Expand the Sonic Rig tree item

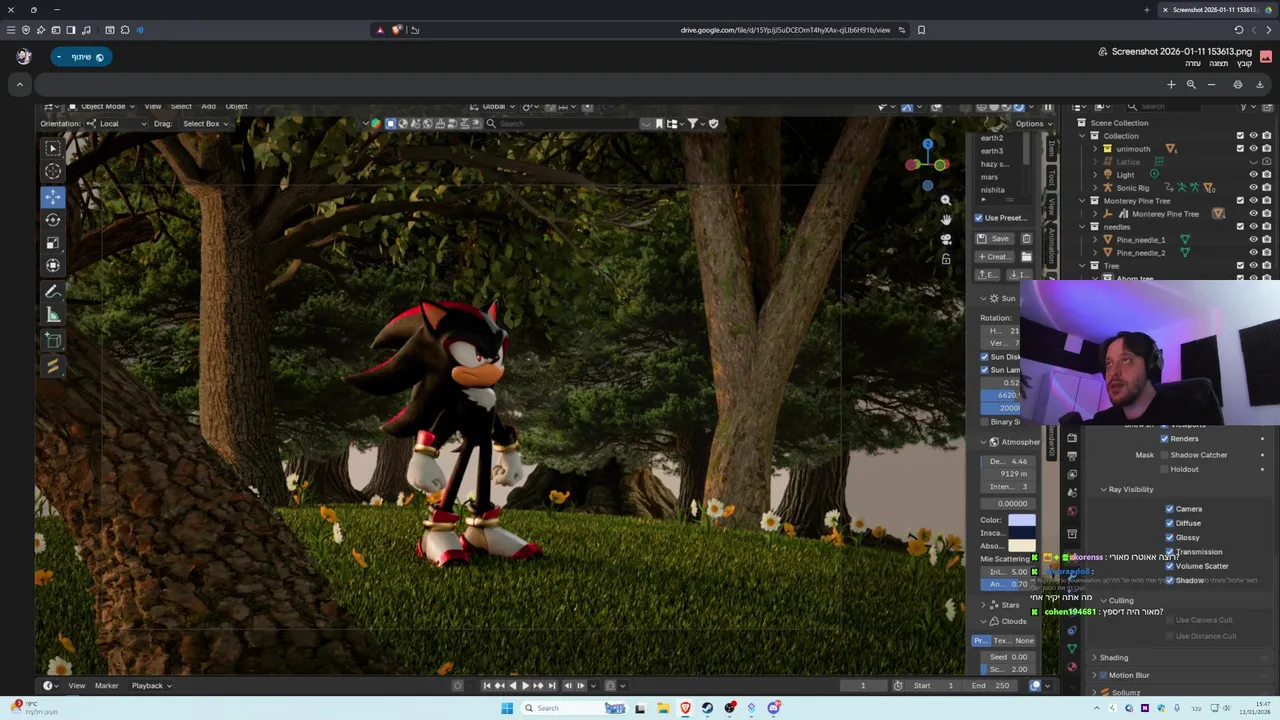point(1095,187)
